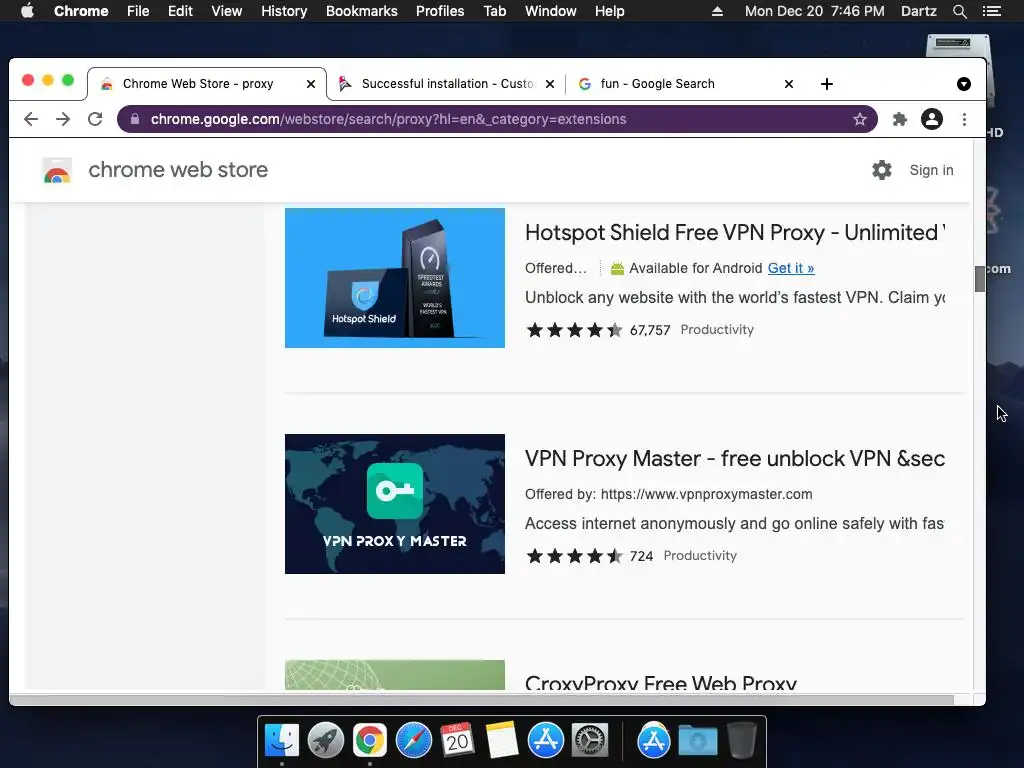Close the fun - Google Search tab
The image size is (1024, 768).
(x=789, y=84)
